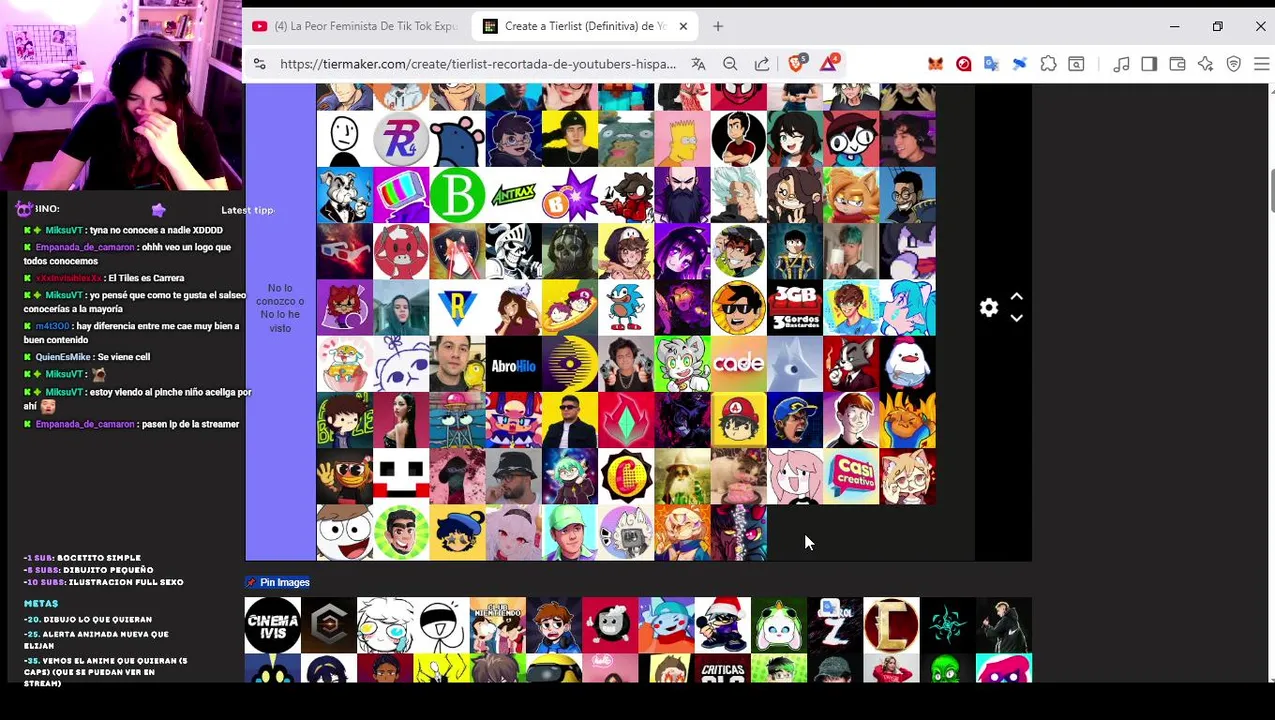Open the Brave VPN shield icon

(x=1233, y=64)
